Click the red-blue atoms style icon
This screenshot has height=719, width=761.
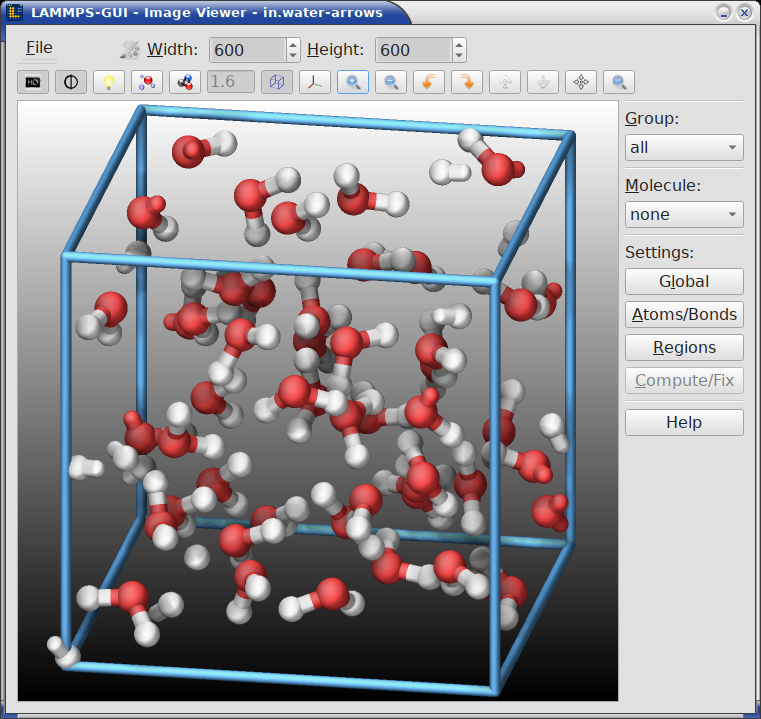(x=147, y=82)
